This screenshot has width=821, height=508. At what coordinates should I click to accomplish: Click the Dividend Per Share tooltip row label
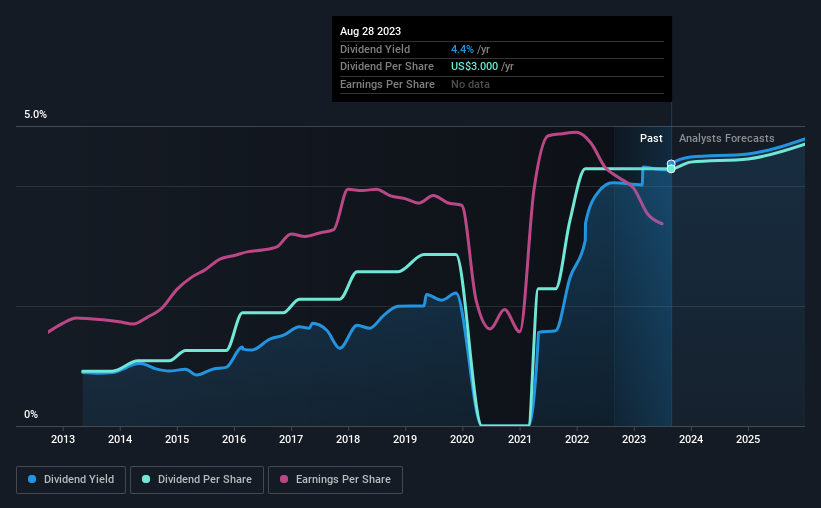tap(387, 67)
